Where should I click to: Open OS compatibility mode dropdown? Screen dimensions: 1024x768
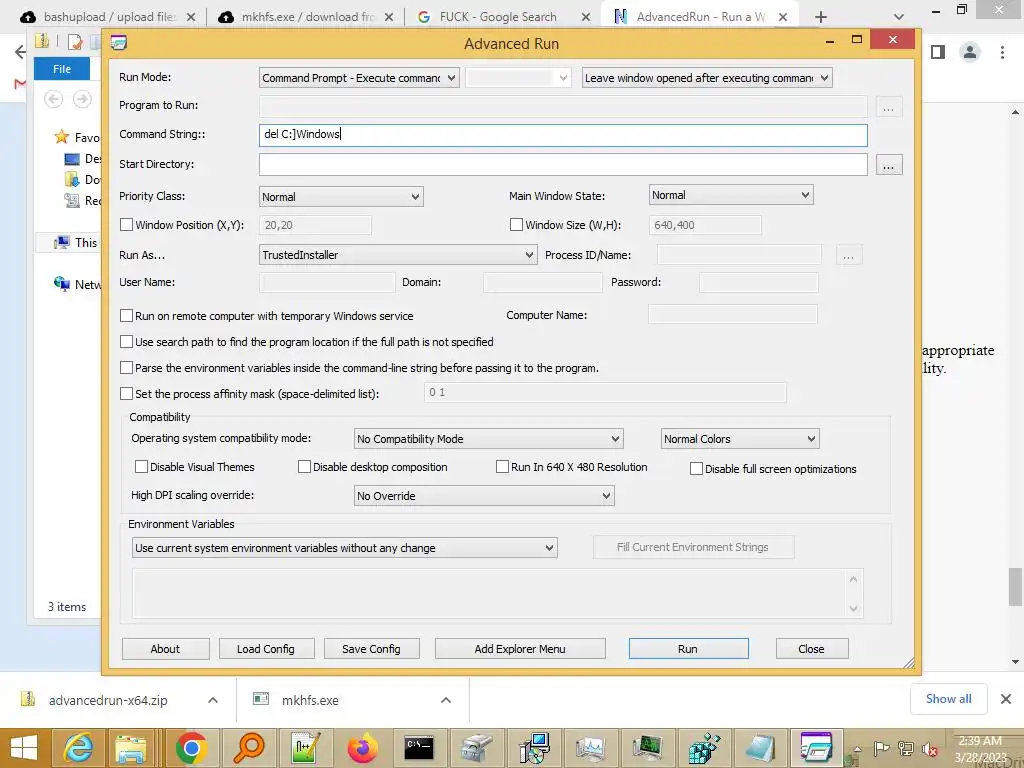(x=488, y=439)
